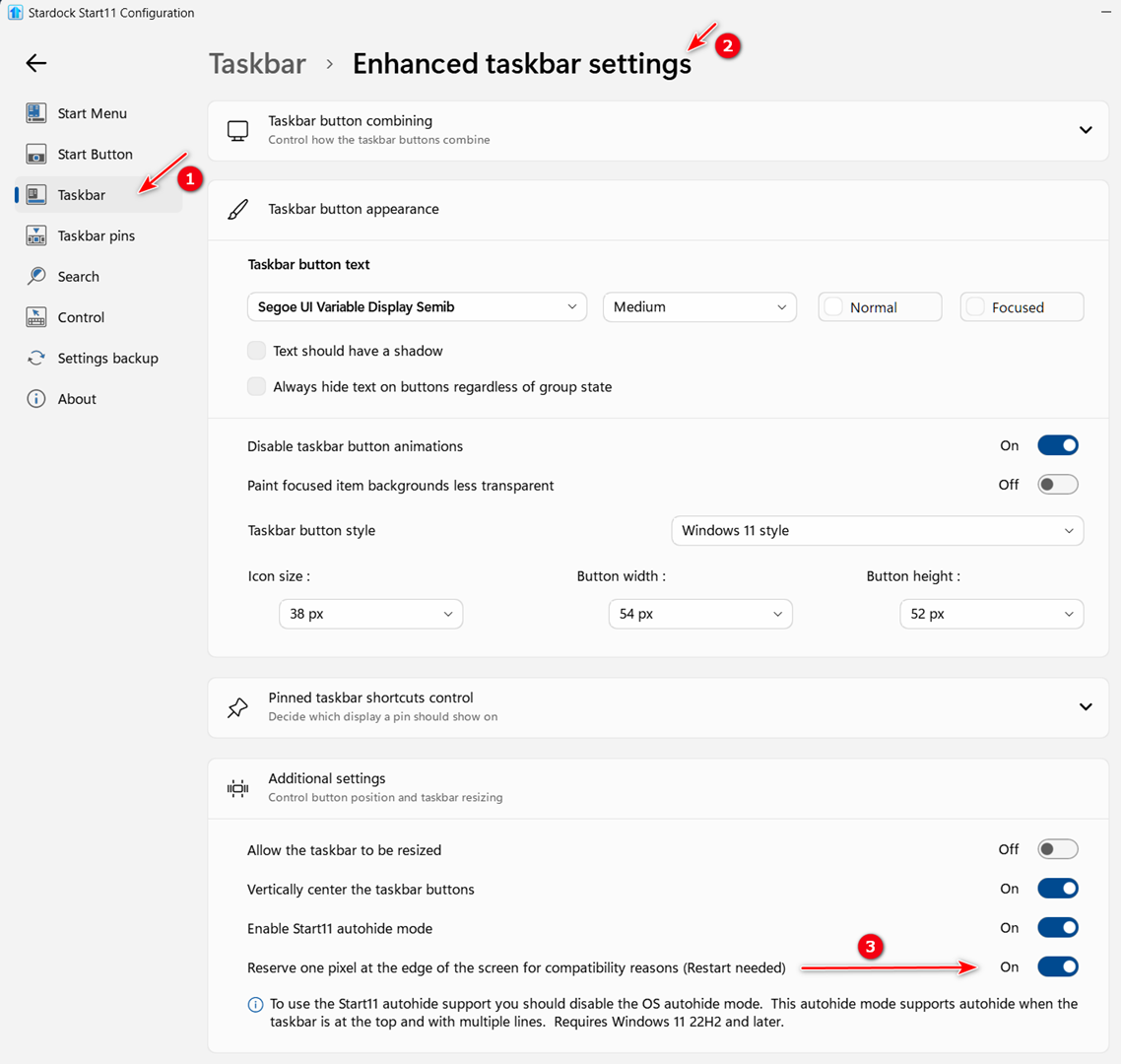Open the Start Menu settings page

(x=99, y=113)
